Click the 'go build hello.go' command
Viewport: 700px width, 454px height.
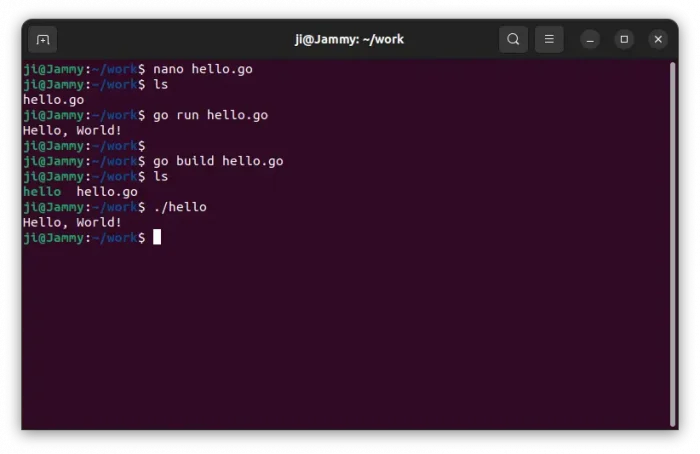point(218,161)
